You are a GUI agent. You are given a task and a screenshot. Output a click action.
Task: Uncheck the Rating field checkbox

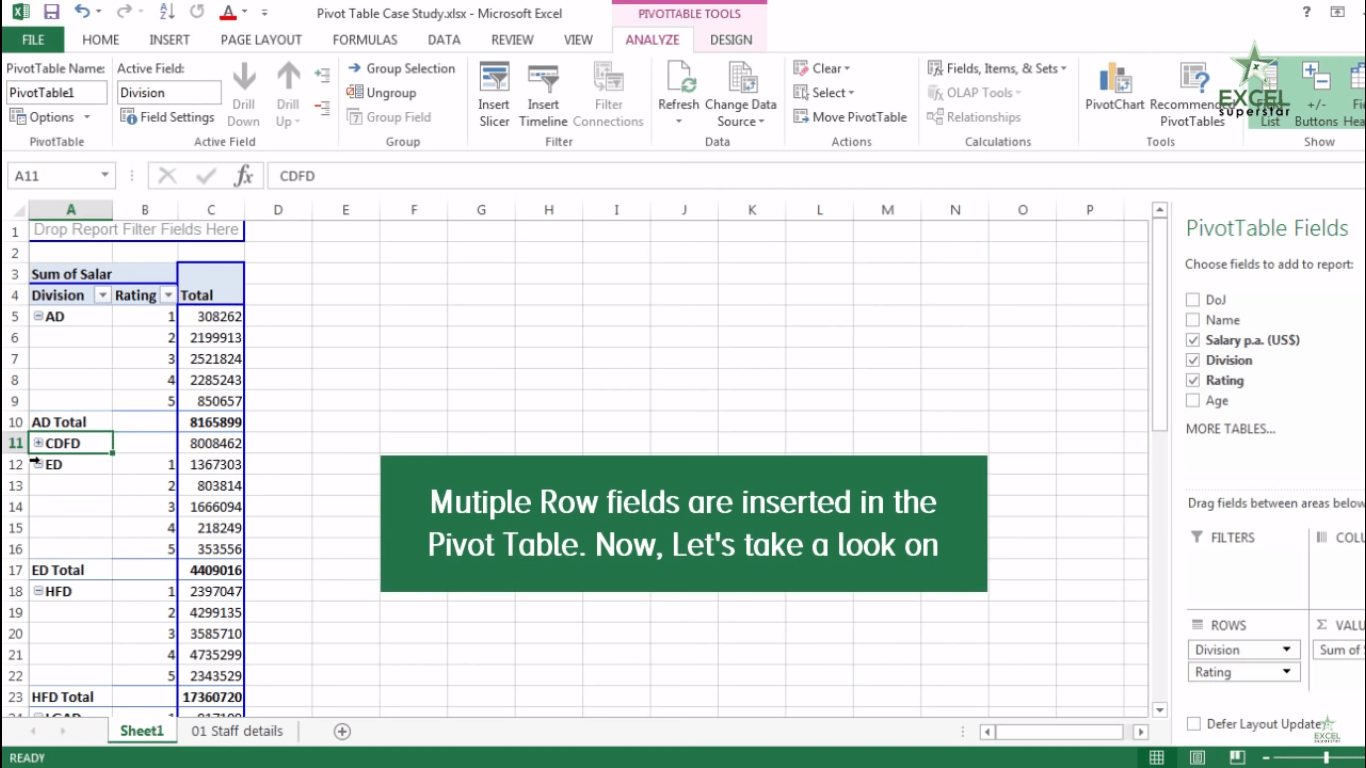1192,380
